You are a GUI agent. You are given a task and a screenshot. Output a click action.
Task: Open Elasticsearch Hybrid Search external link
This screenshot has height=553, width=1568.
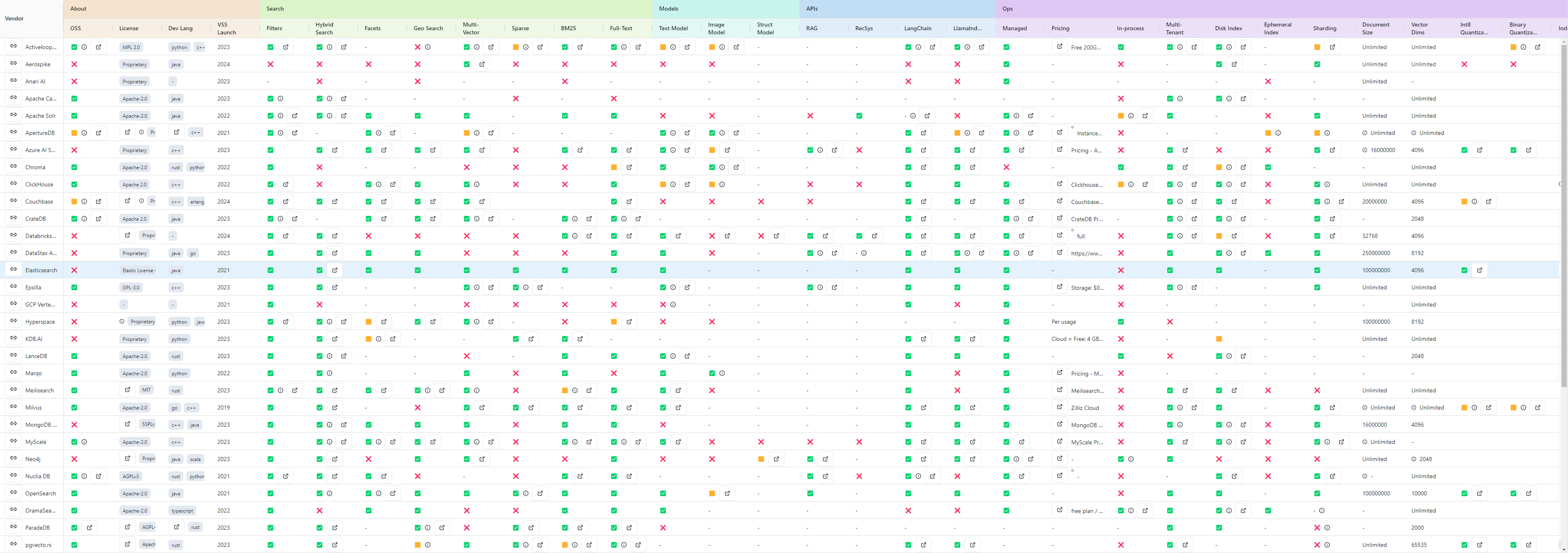coord(335,270)
